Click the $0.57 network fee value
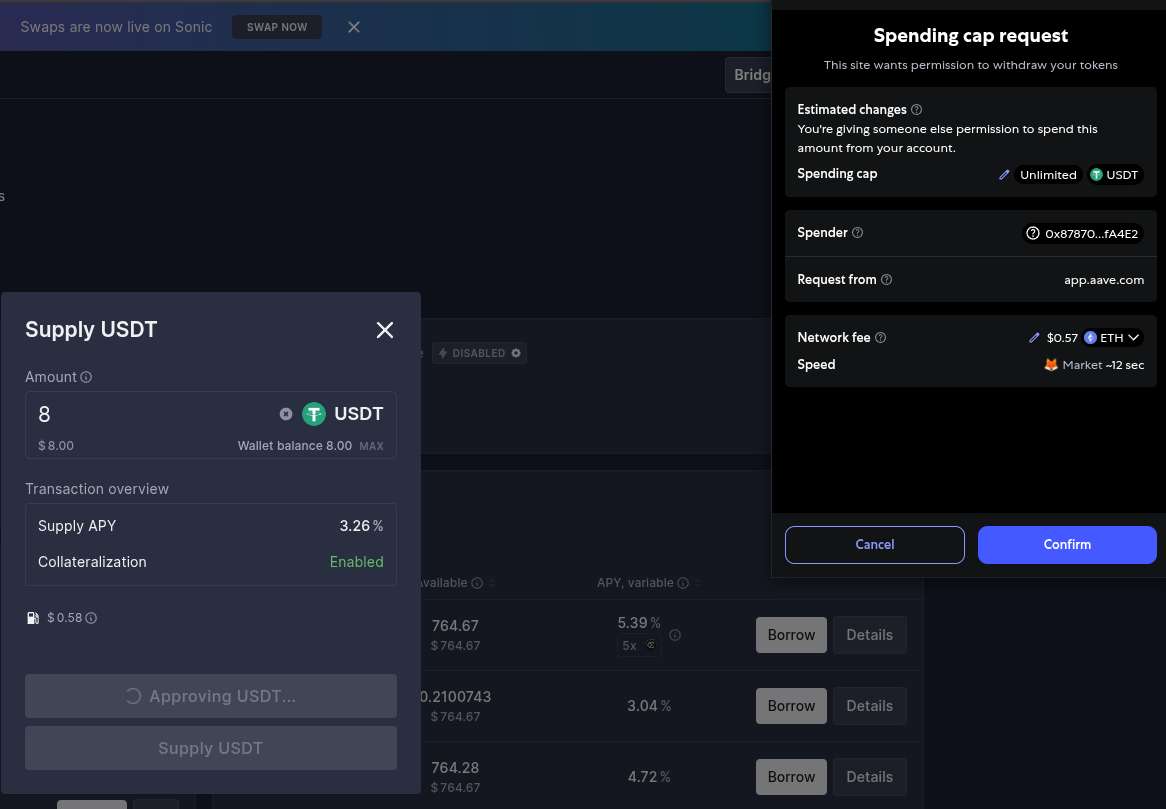 coord(1062,338)
